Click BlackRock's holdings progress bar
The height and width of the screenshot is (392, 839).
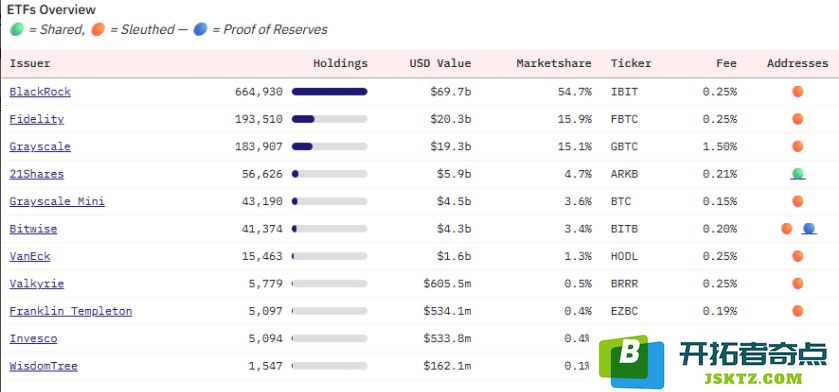tap(330, 91)
